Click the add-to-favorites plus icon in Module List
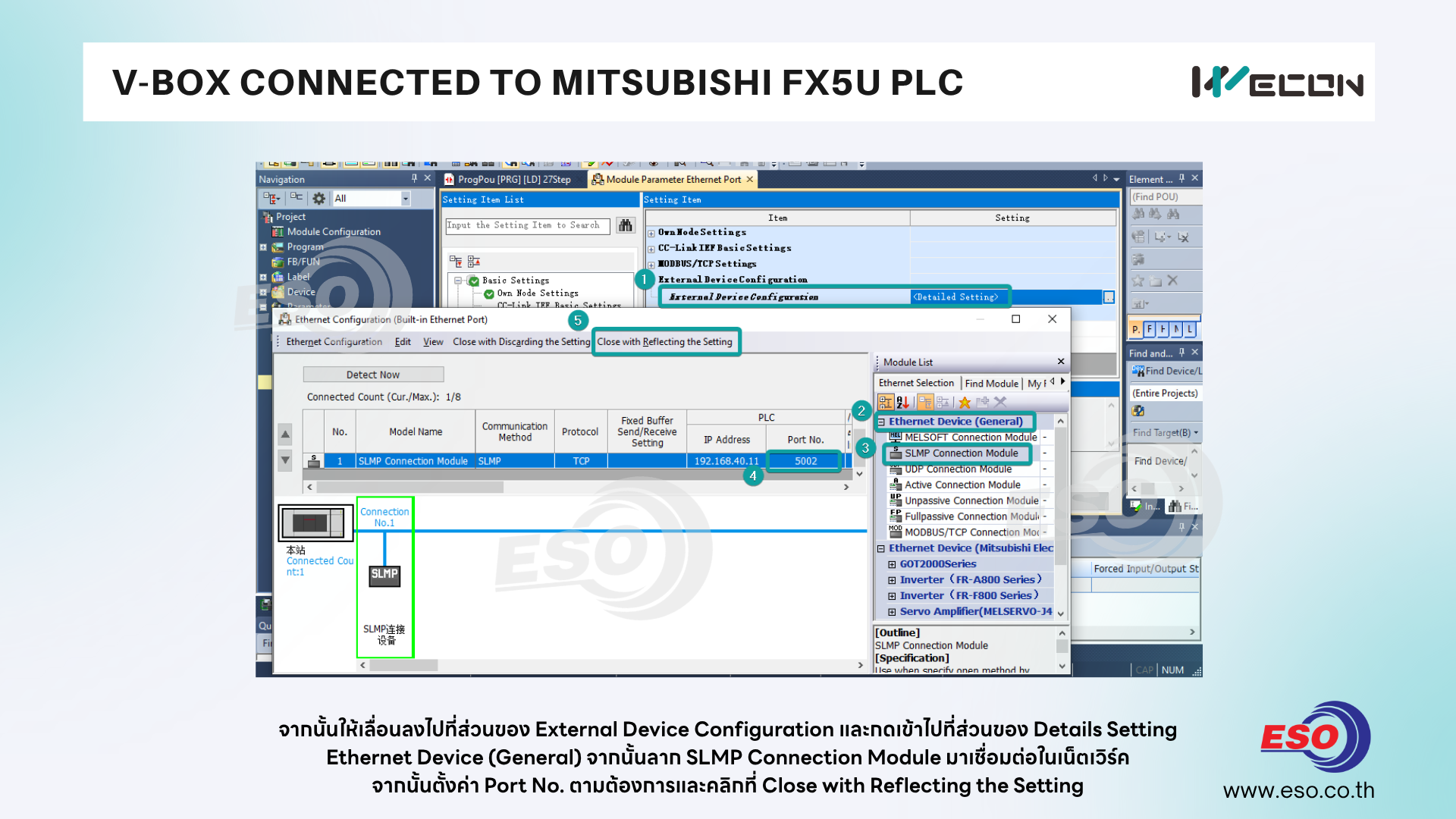The height and width of the screenshot is (819, 1456). [983, 402]
